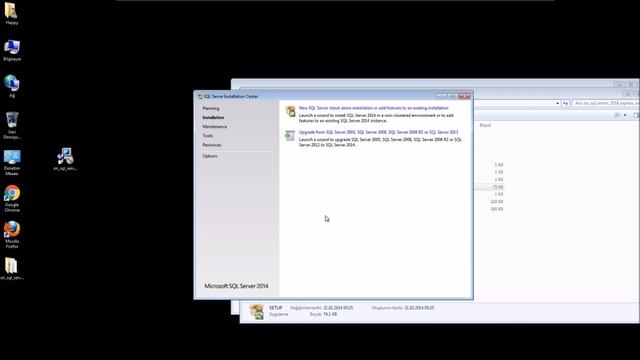640x360 pixels.
Task: Click New SQL Server stand-alone installation link
Action: pyautogui.click(x=373, y=108)
